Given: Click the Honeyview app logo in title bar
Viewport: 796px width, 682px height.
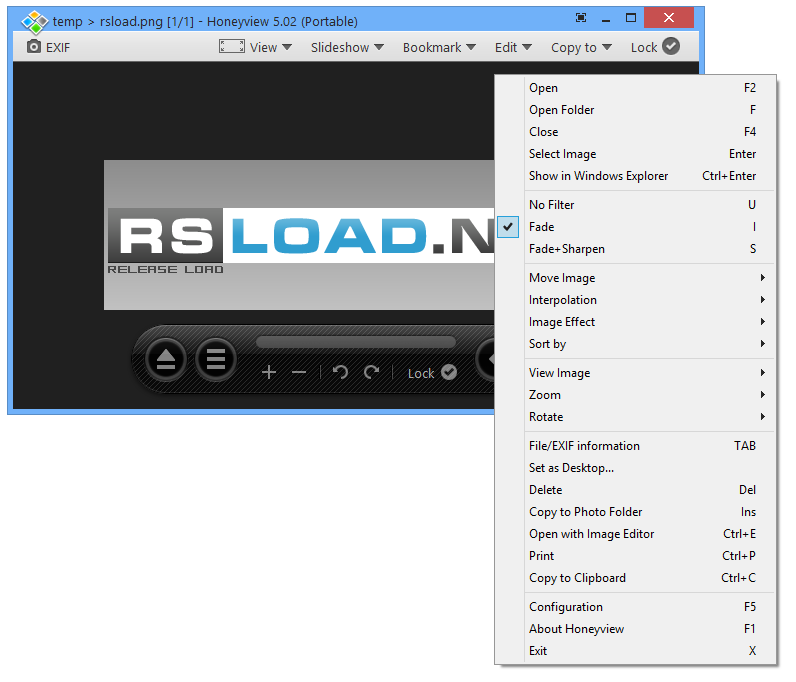Looking at the screenshot, I should click(x=35, y=22).
